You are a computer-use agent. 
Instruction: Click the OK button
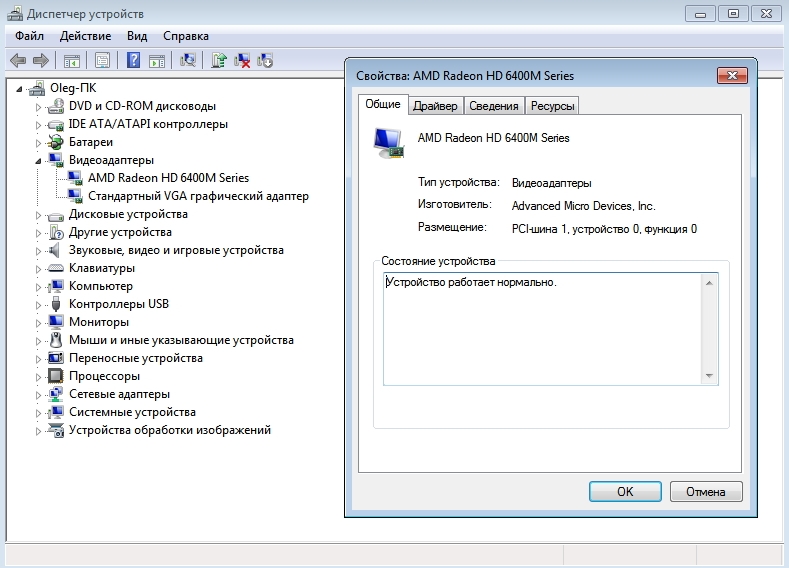625,492
